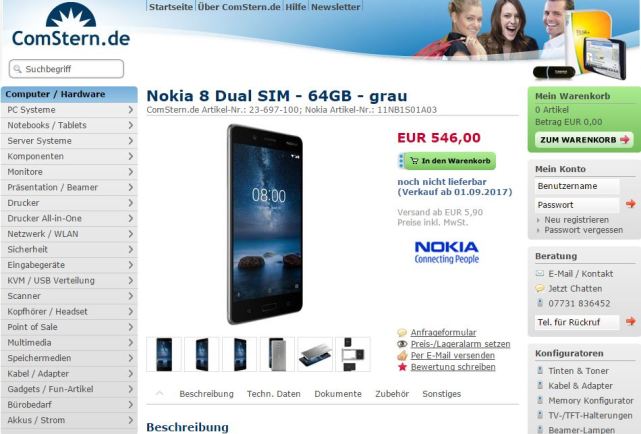Focus the Suchbegriff search field

tap(66, 69)
